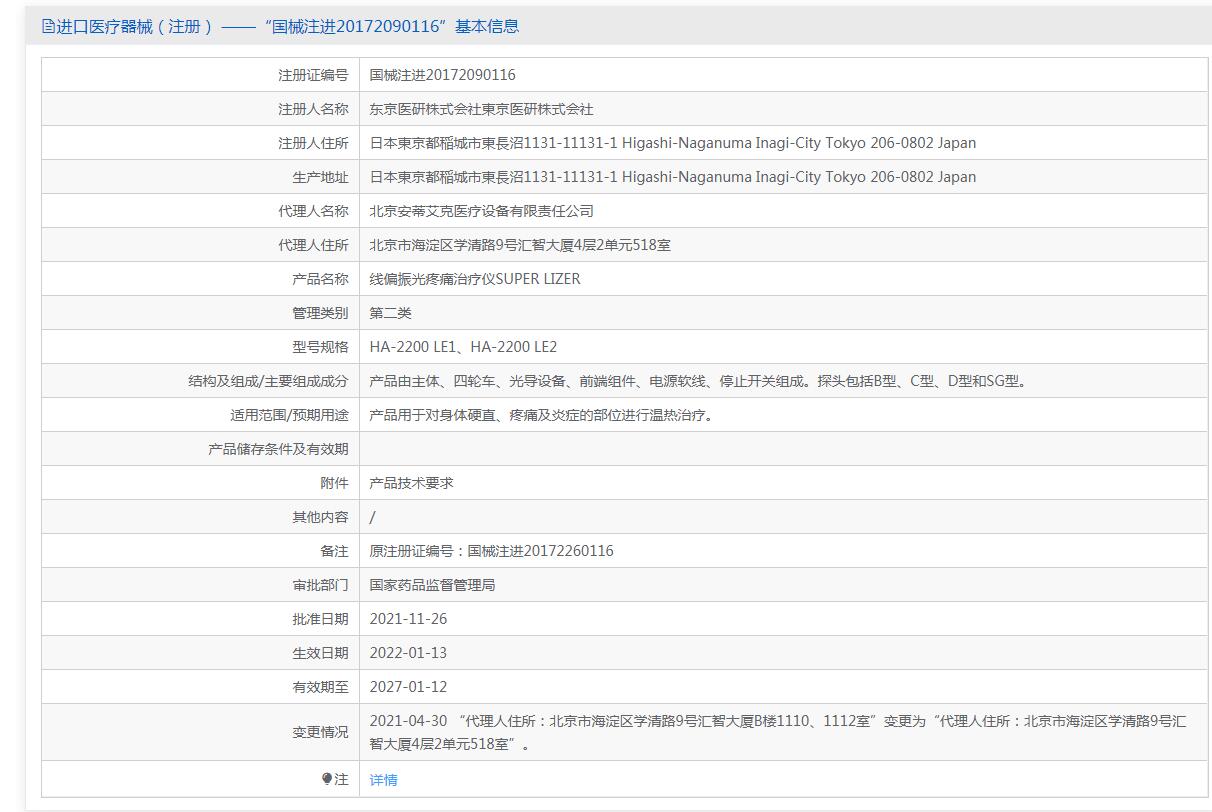Select the approval date 2021-11-26
Image resolution: width=1212 pixels, height=812 pixels.
pos(408,619)
